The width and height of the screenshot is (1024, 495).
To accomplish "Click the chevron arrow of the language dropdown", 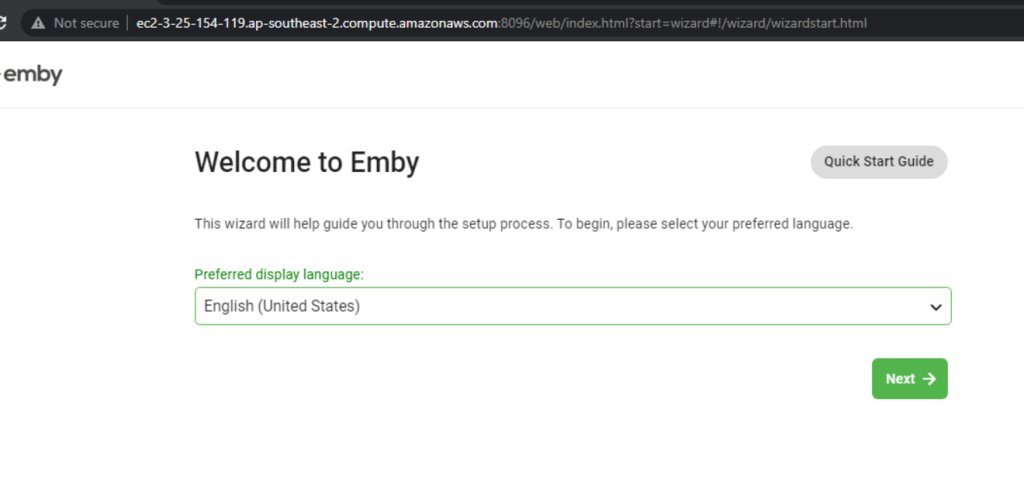I will (x=936, y=307).
